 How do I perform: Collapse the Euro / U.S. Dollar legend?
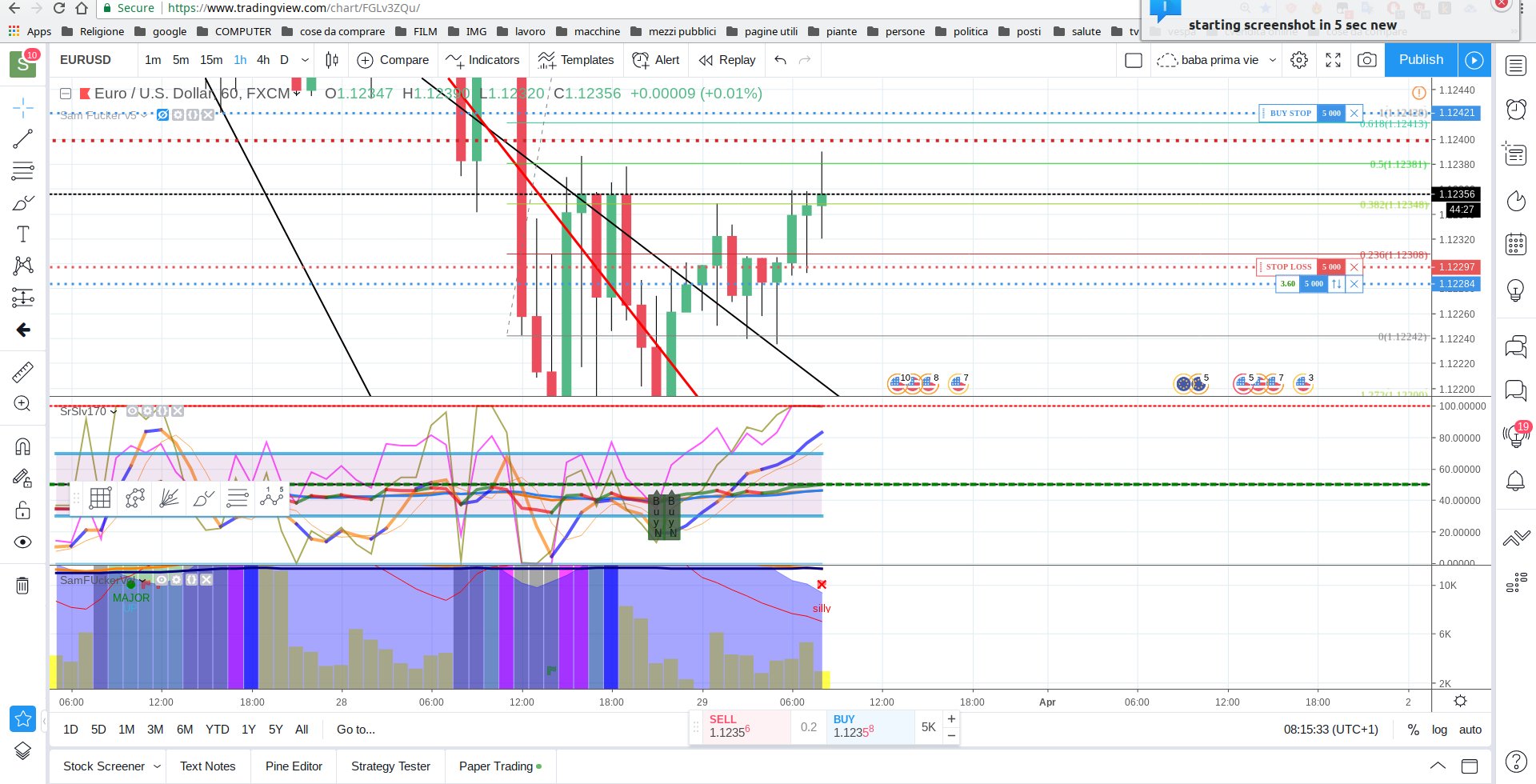coord(66,94)
